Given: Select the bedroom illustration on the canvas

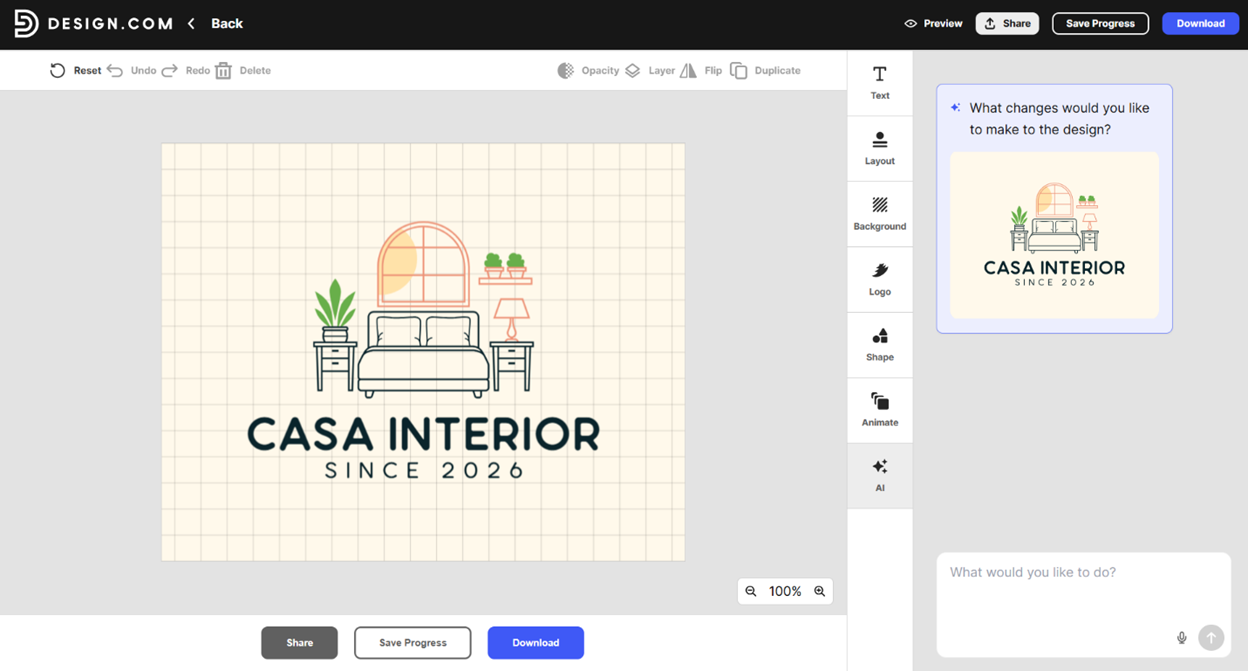Looking at the screenshot, I should click(423, 310).
